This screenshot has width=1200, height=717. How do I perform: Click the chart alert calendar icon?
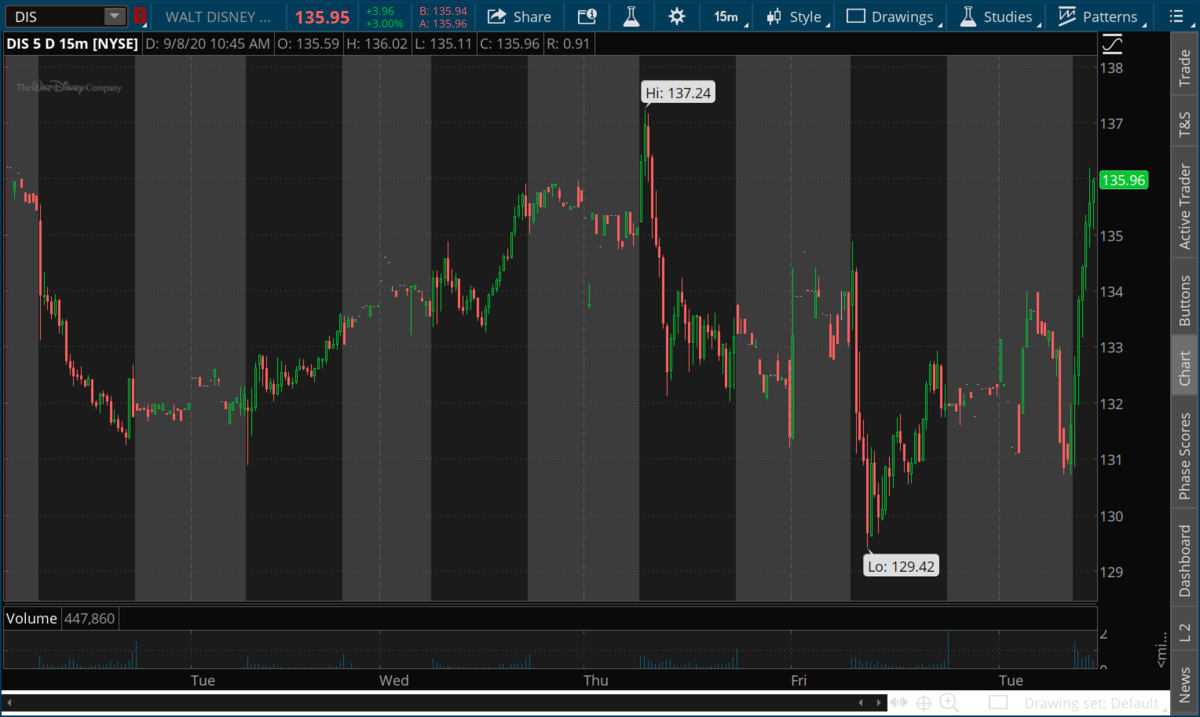(x=587, y=17)
